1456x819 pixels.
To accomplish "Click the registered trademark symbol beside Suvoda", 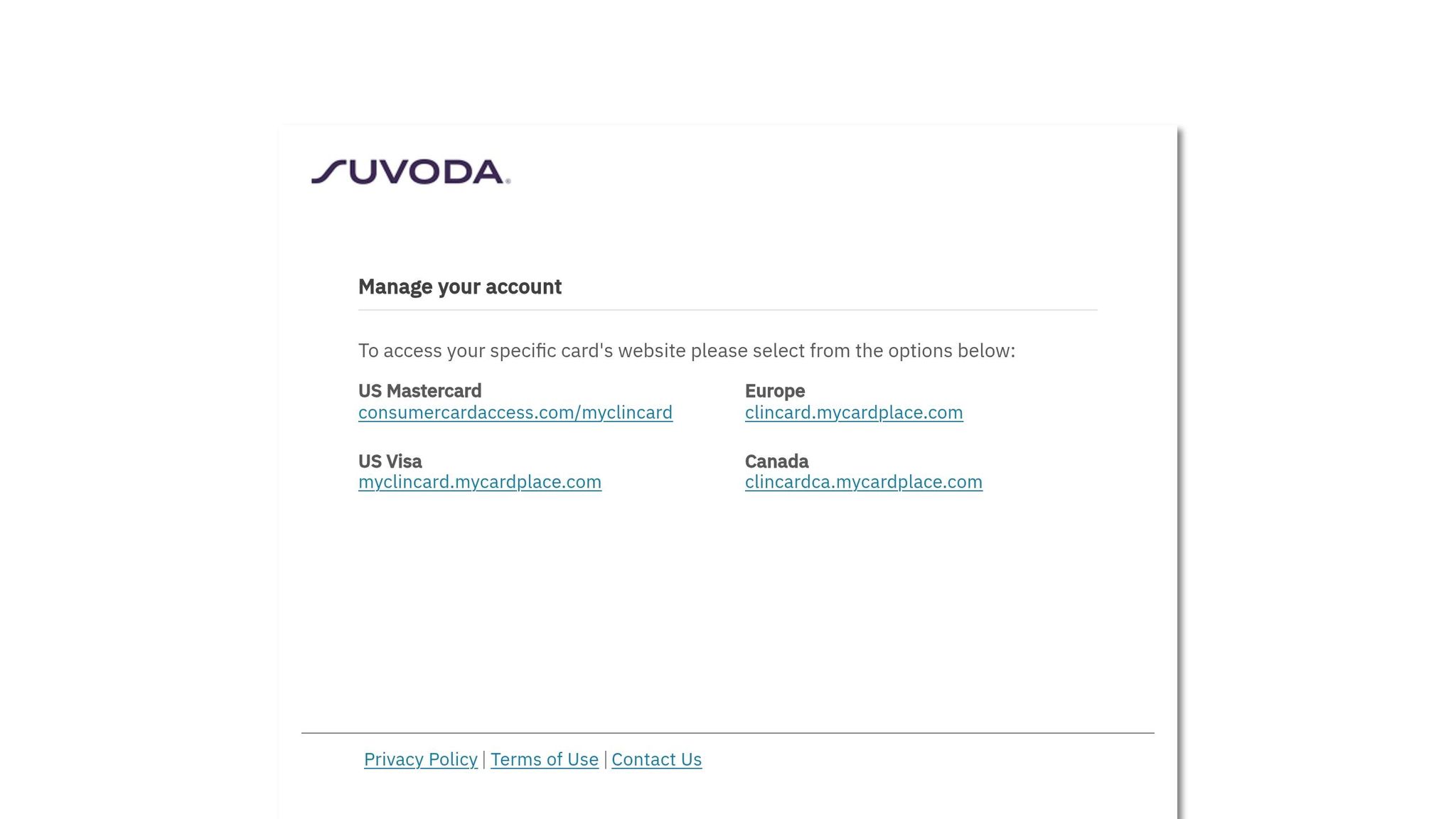I will 508,181.
